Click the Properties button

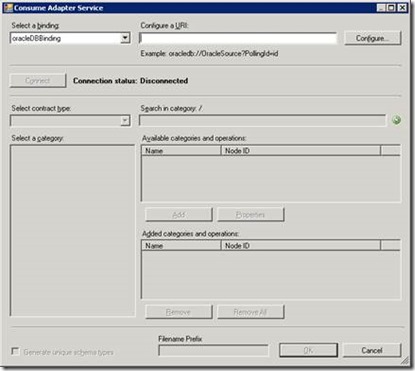click(251, 215)
